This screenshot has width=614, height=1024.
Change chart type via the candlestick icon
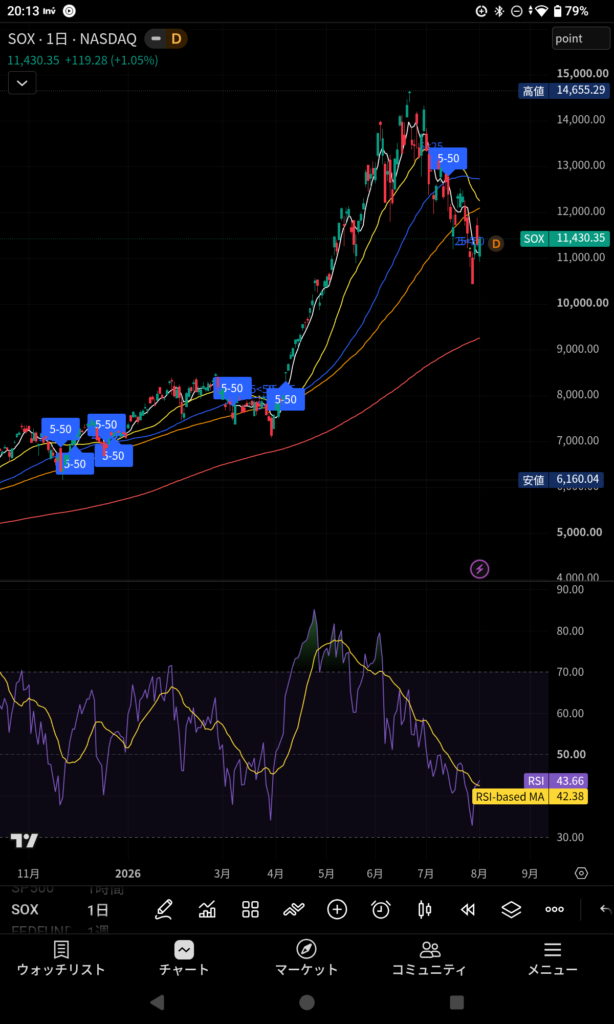tap(425, 909)
